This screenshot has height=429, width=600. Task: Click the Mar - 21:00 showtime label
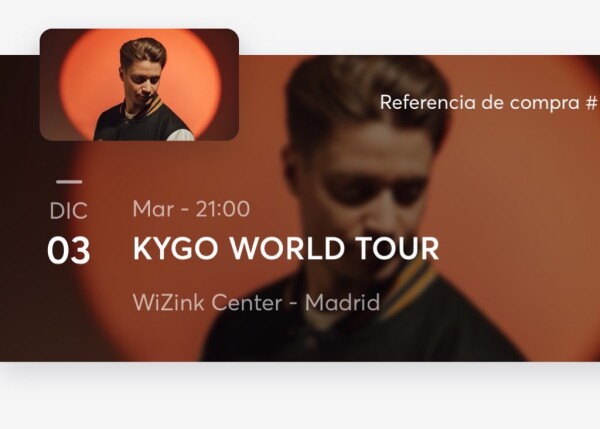tap(191, 209)
